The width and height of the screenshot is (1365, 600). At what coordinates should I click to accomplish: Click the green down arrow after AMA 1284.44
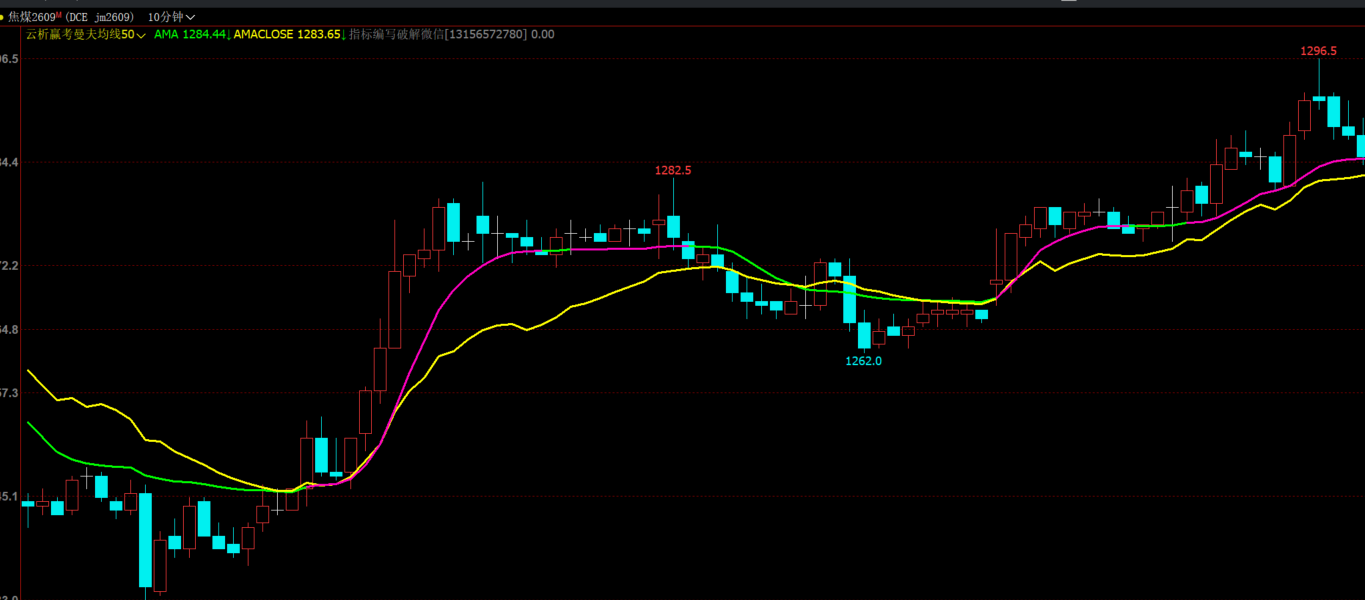pos(229,35)
